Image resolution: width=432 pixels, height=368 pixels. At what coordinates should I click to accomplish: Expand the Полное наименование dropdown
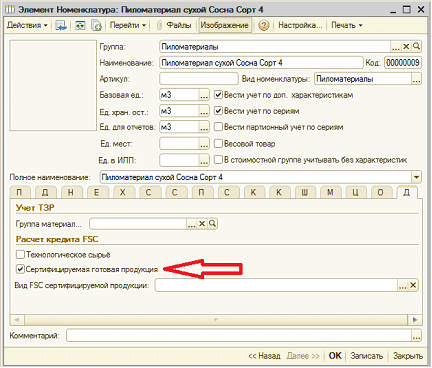coord(416,177)
